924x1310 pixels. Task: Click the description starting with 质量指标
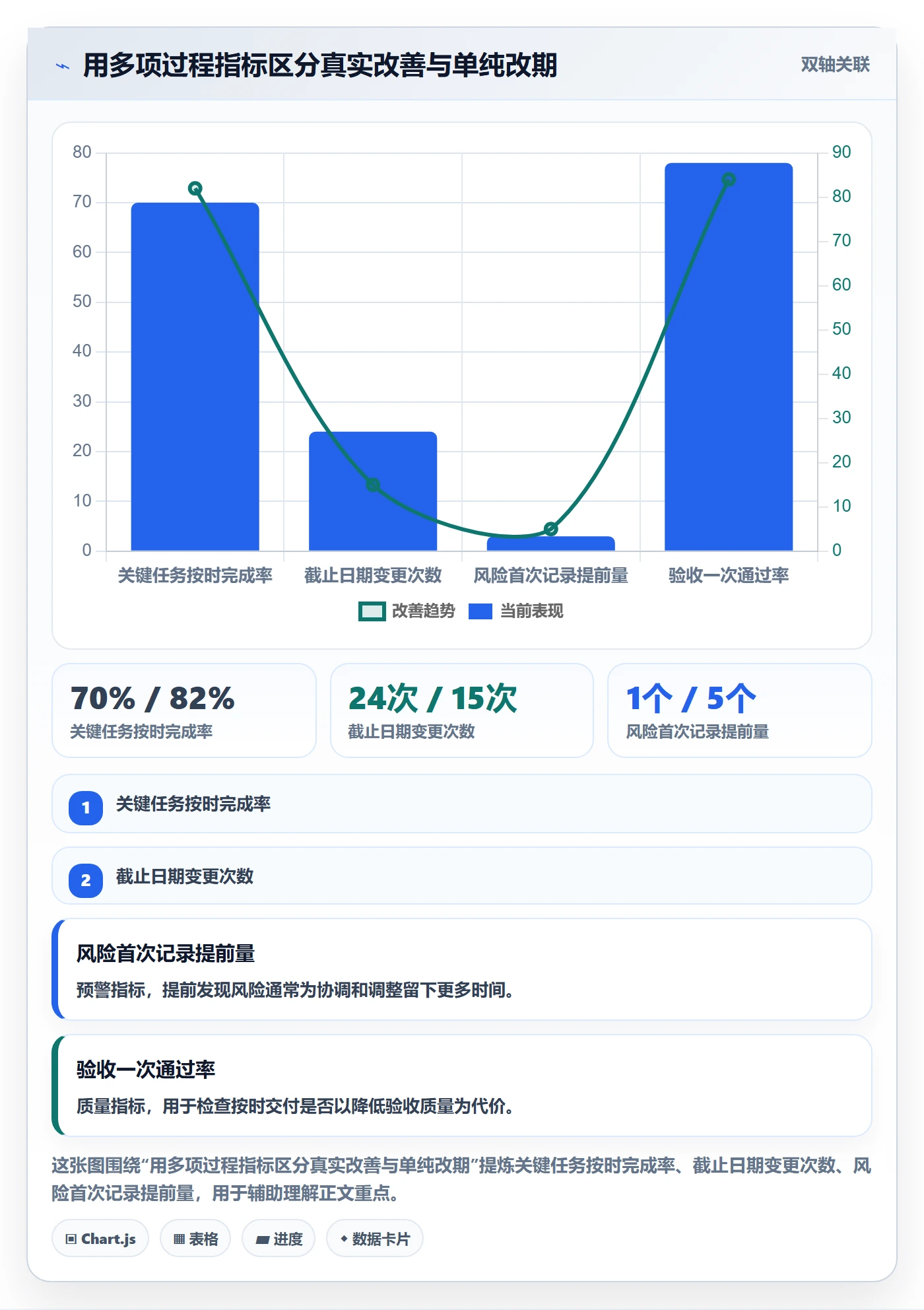295,1106
